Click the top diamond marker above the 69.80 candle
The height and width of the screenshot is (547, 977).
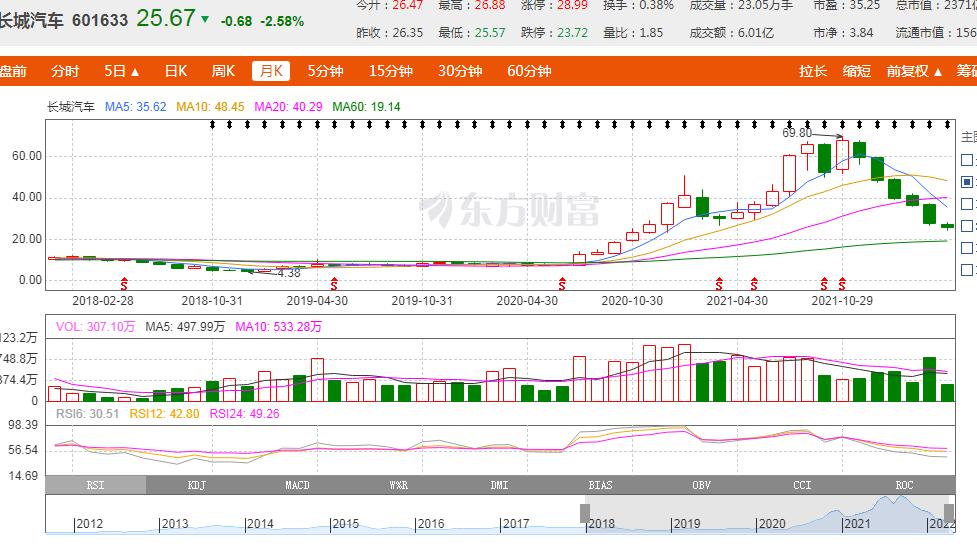[x=842, y=125]
